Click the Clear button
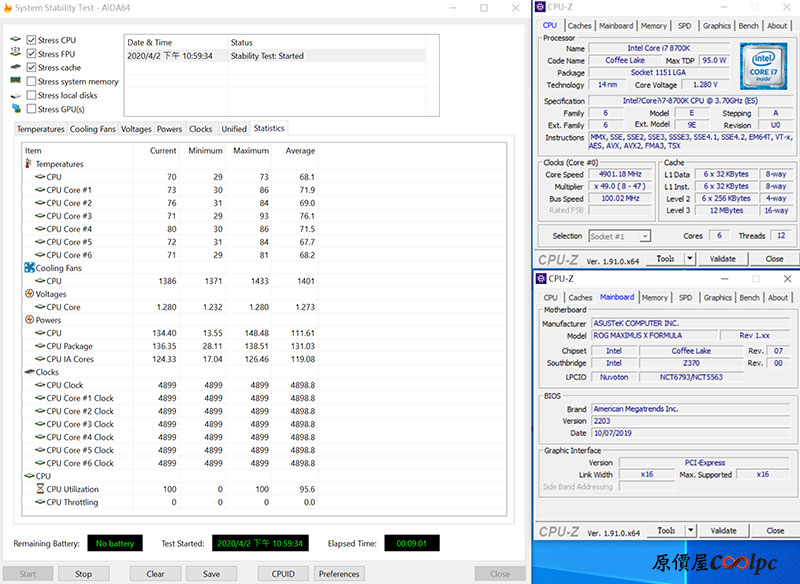The width and height of the screenshot is (800, 584). [155, 574]
